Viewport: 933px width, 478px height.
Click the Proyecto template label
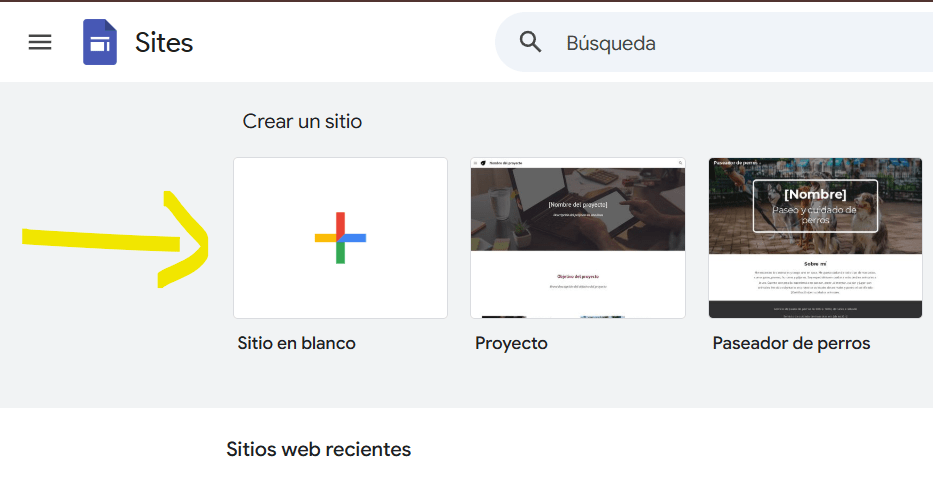[511, 343]
